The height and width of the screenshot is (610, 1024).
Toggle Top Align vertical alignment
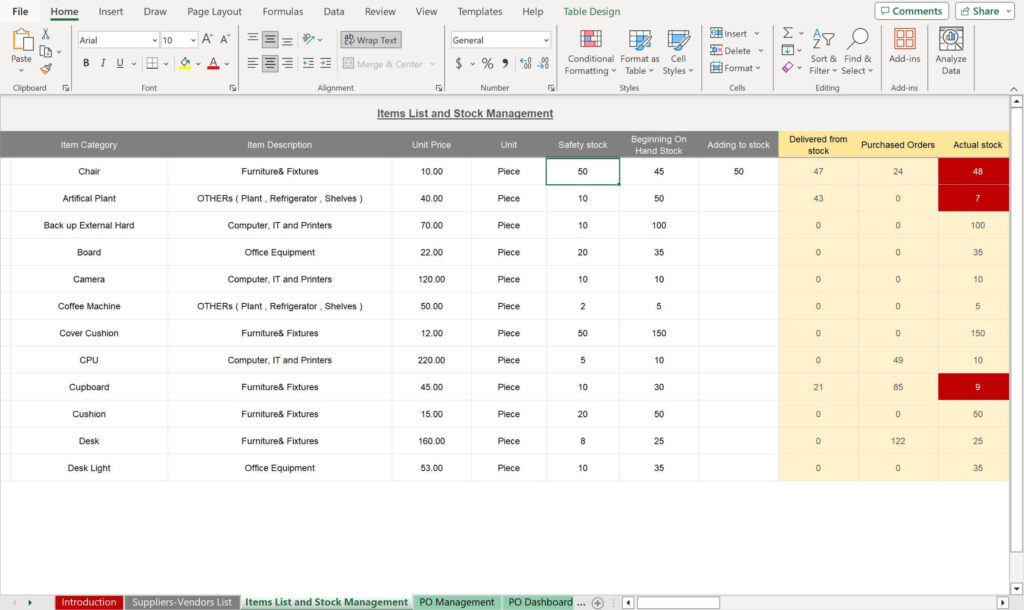253,40
